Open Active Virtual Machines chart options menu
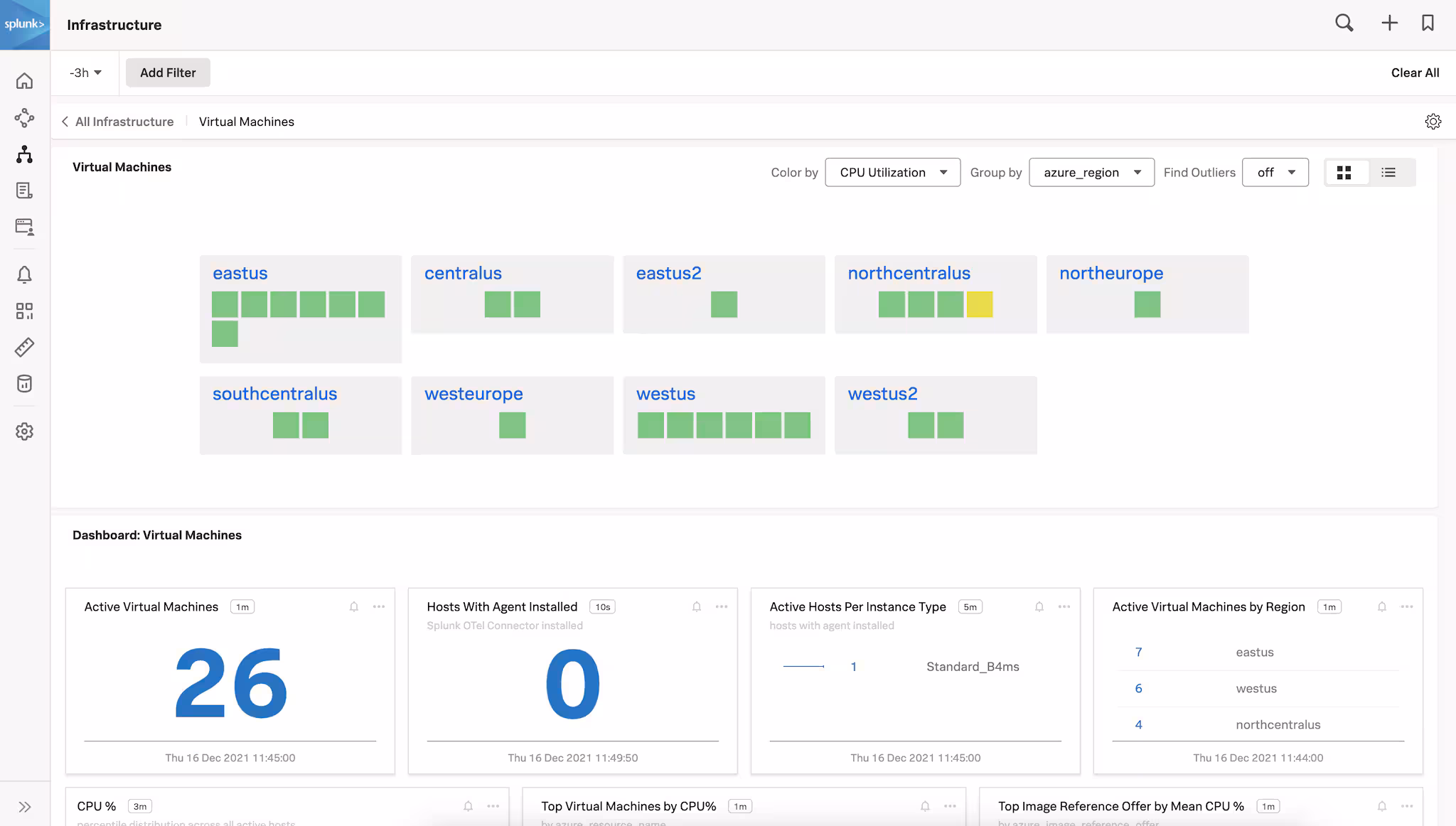 [x=379, y=606]
